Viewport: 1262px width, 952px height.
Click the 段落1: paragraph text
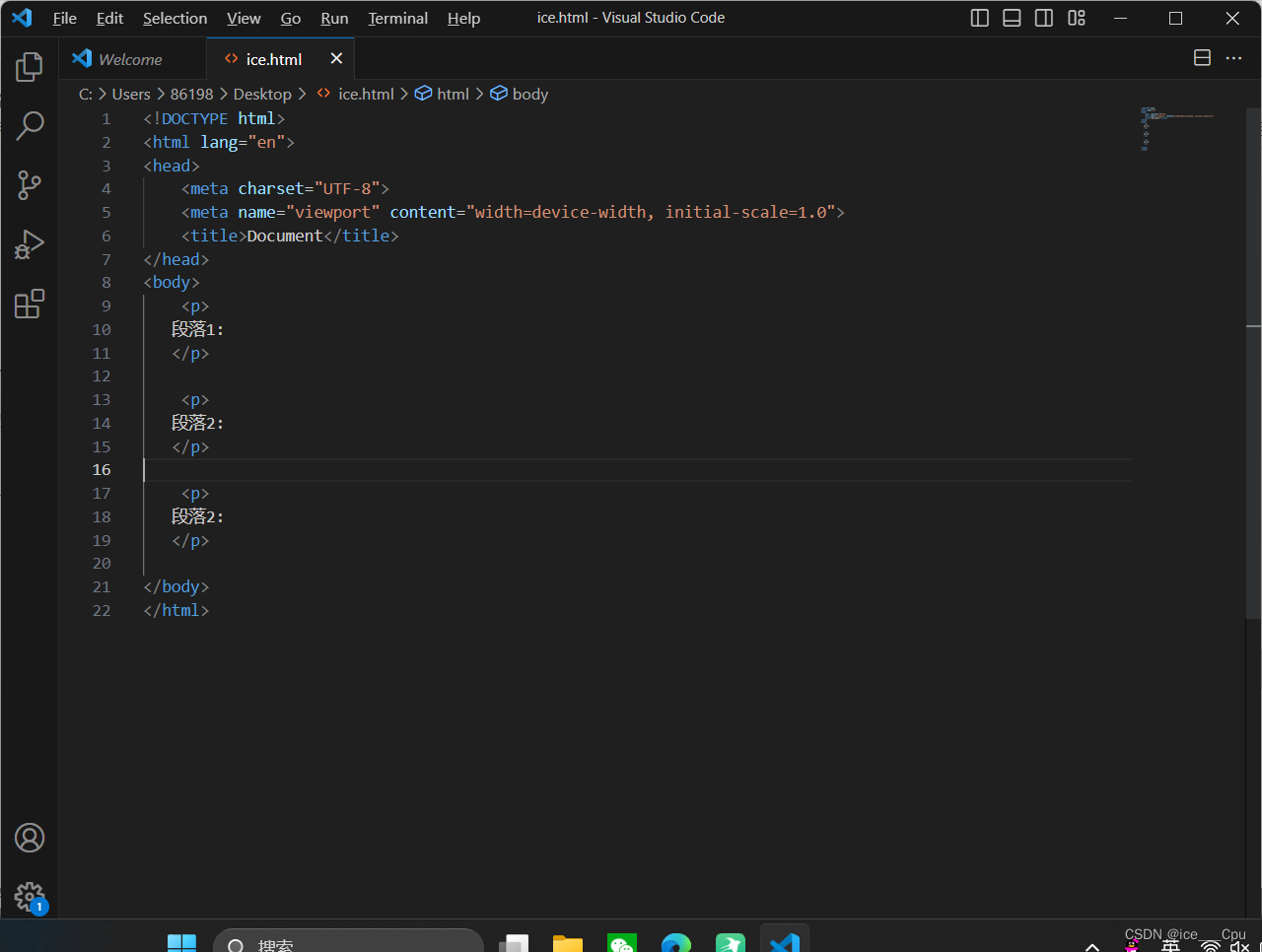click(x=197, y=329)
